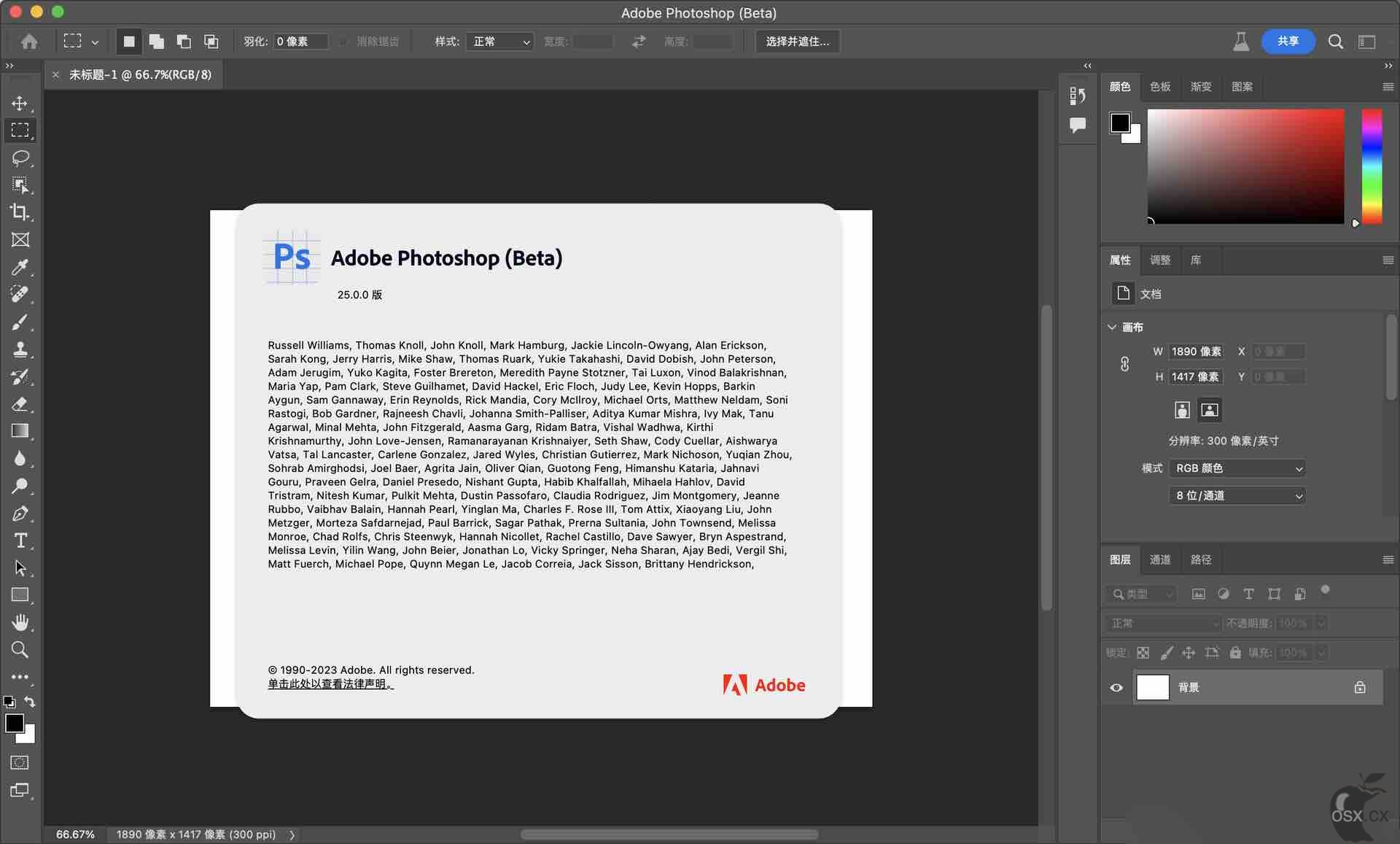
Task: Choose Intersect with Selection mode
Action: click(211, 42)
